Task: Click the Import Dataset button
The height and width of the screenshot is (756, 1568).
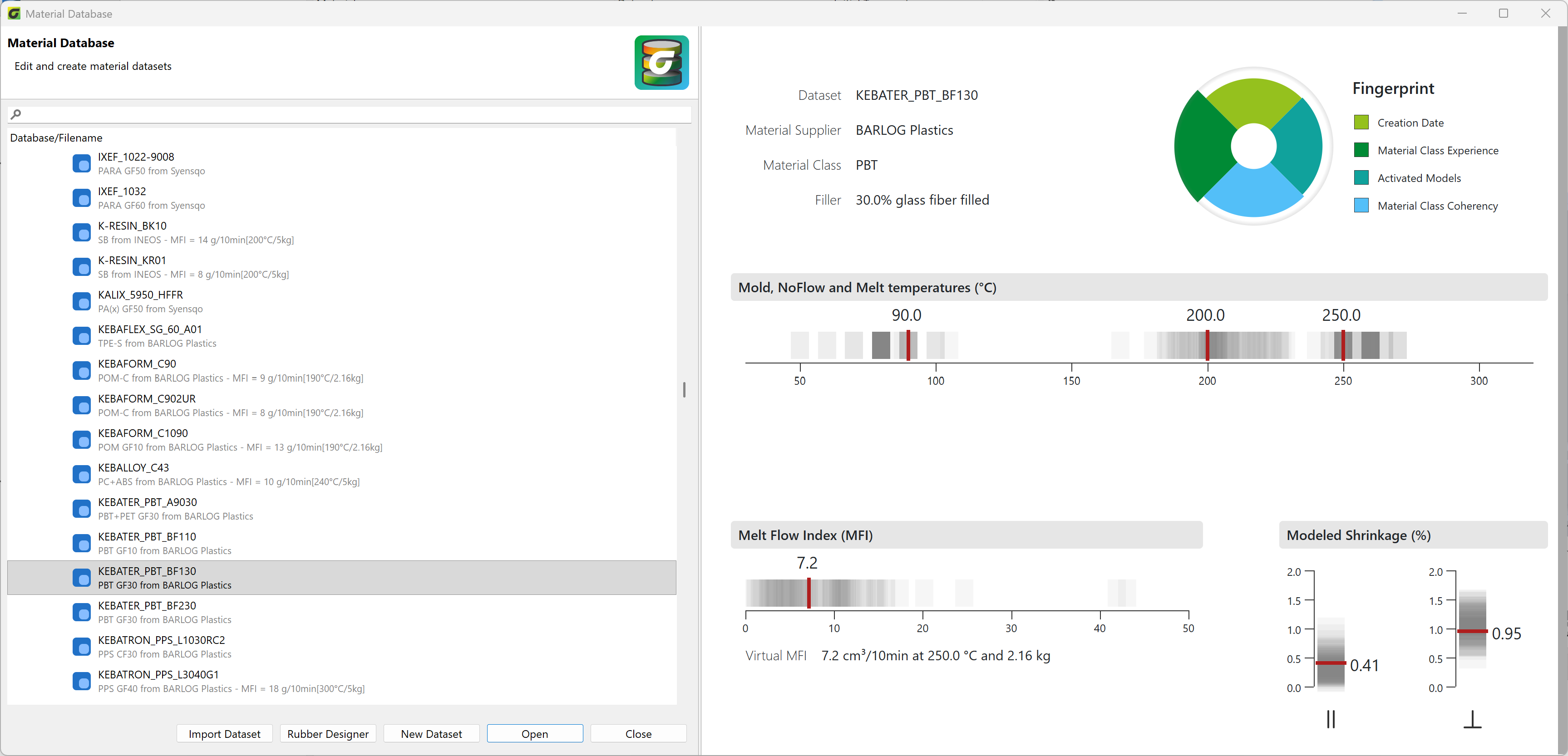Action: tap(225, 733)
